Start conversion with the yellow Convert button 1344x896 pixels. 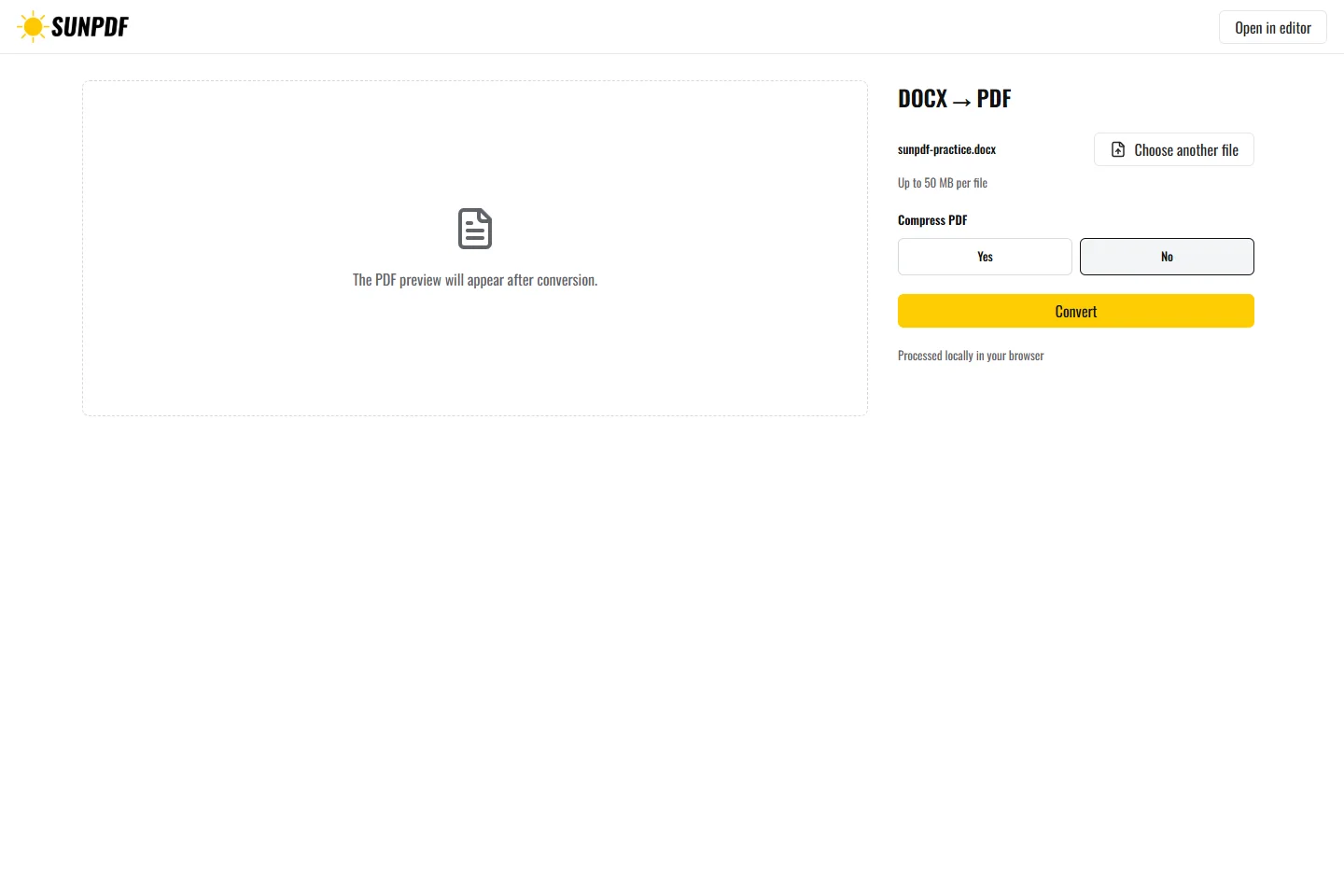tap(1076, 311)
